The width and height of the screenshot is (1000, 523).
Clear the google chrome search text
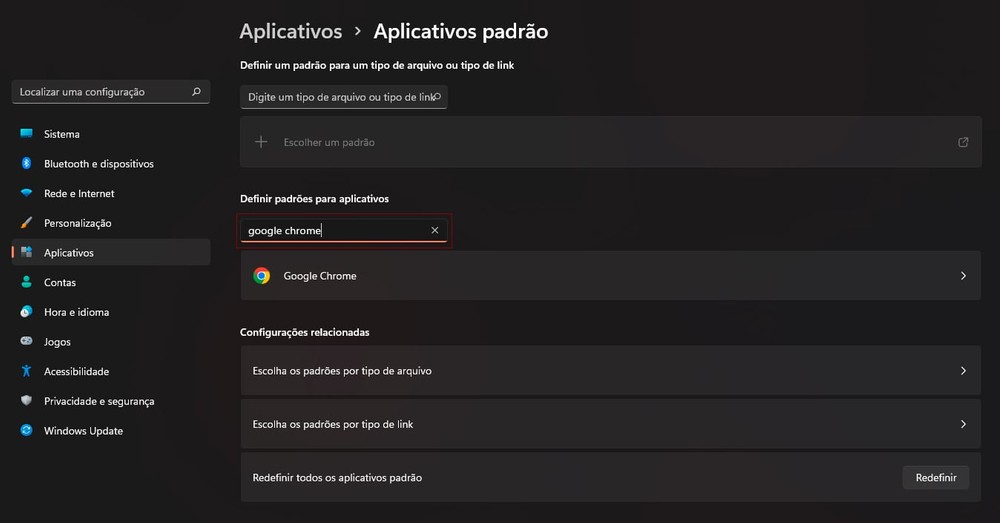[435, 231]
